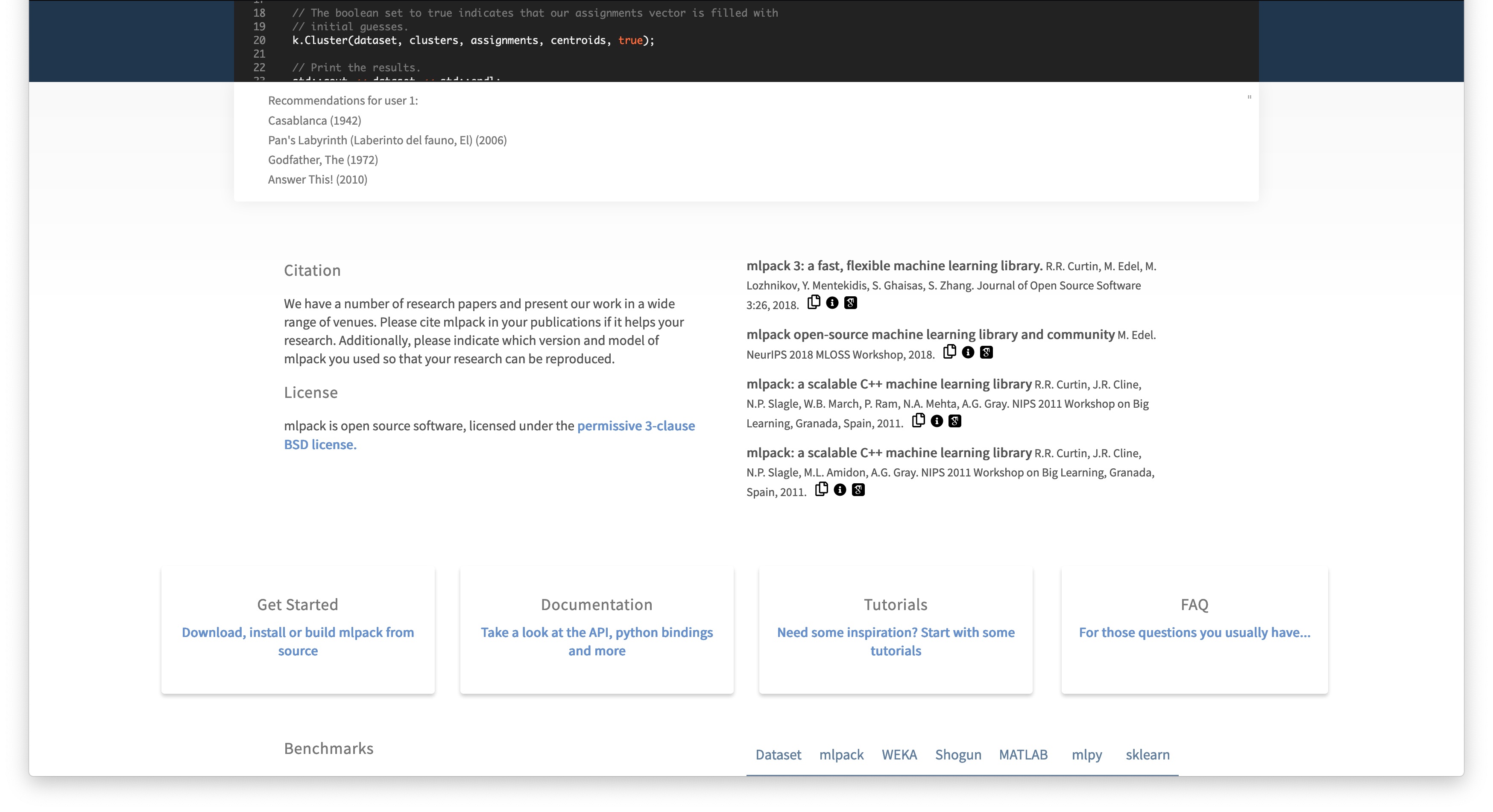This screenshot has height=812, width=1493.
Task: Click info icon for M.L. Amidon 2011 paper
Action: tap(840, 490)
